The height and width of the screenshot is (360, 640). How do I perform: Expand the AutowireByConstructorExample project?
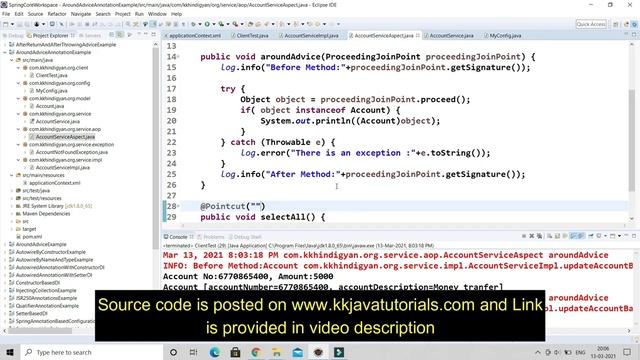[5, 252]
